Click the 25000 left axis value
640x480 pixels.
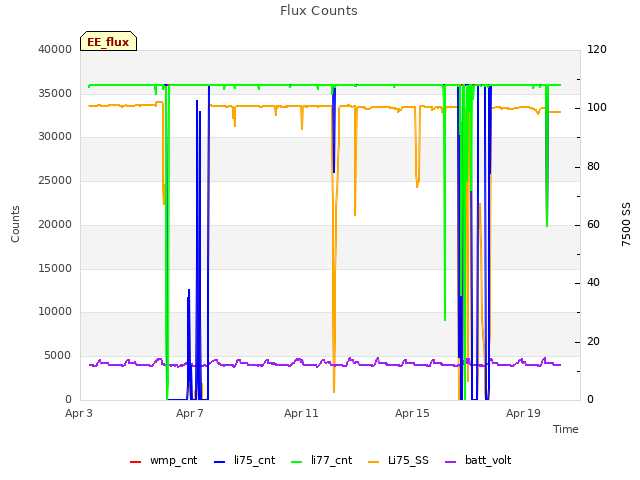(x=55, y=180)
